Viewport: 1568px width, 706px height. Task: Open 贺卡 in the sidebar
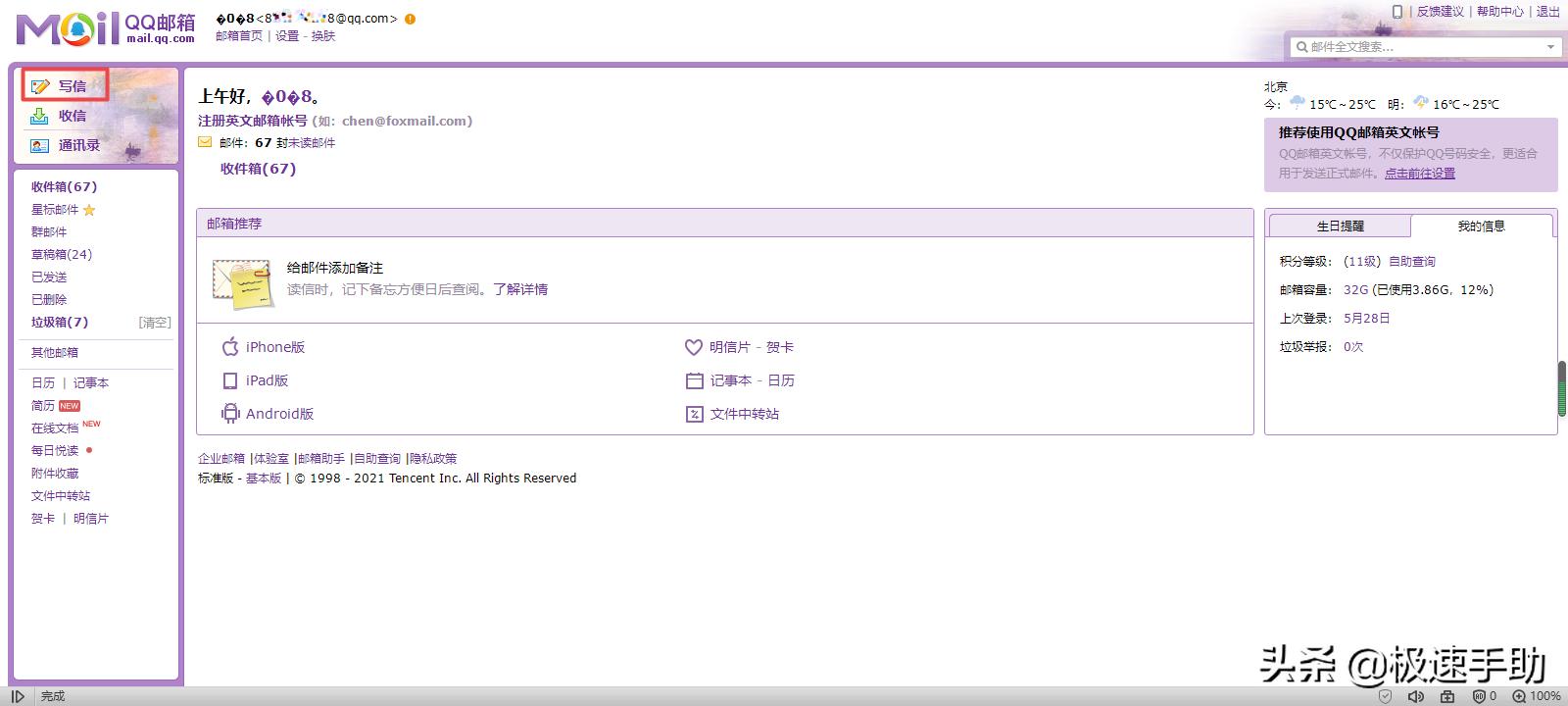click(43, 519)
